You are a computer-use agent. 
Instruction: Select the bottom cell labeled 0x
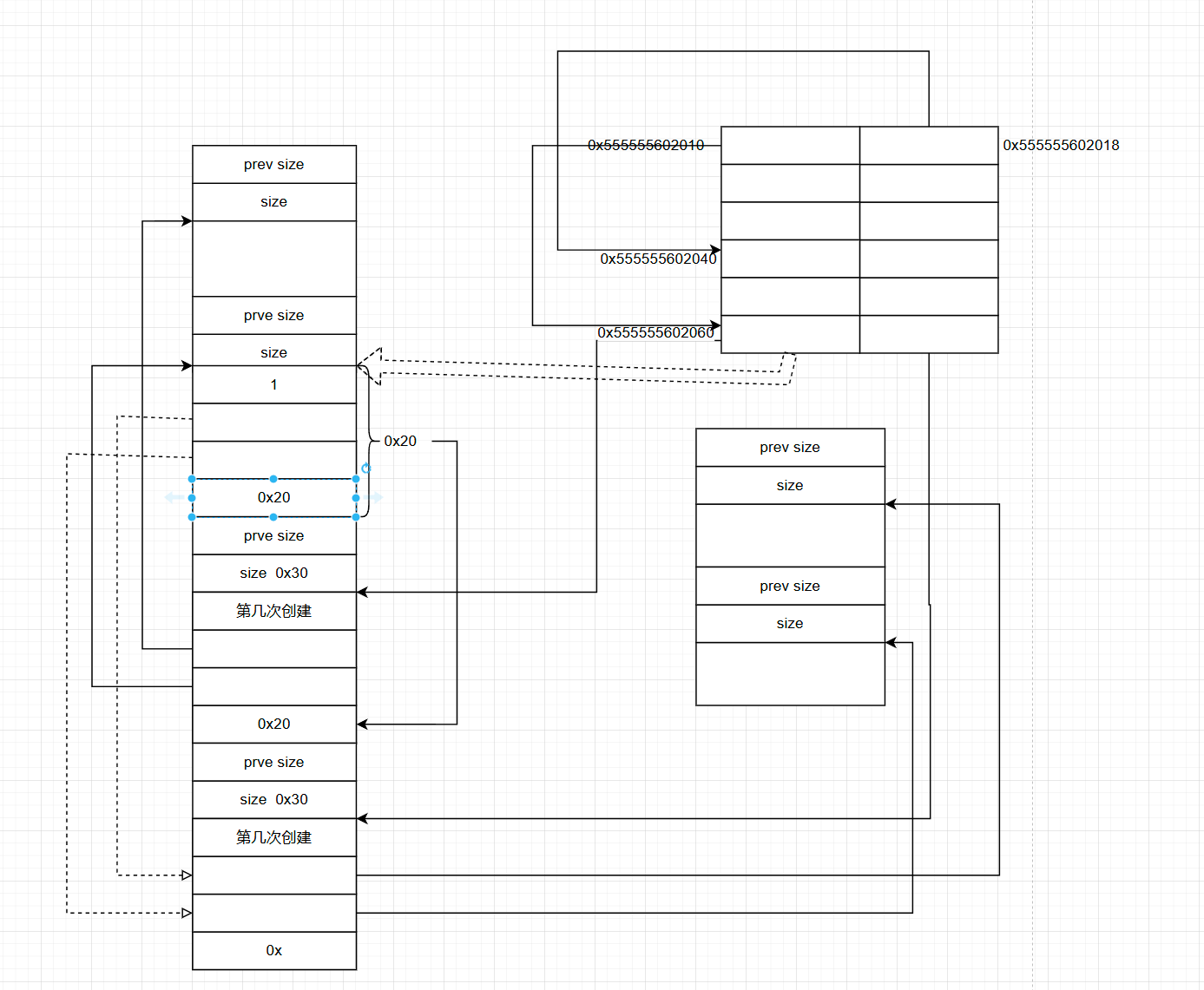click(274, 951)
